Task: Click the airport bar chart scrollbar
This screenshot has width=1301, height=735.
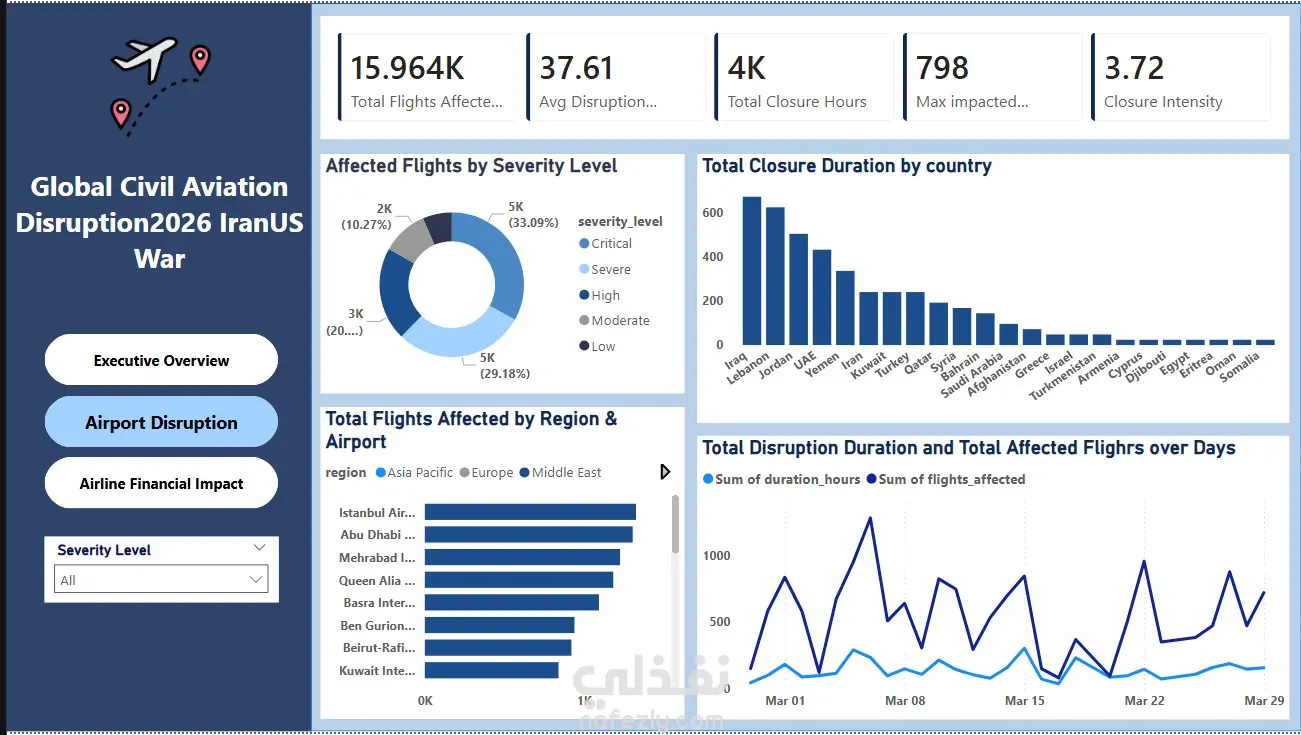Action: (676, 524)
